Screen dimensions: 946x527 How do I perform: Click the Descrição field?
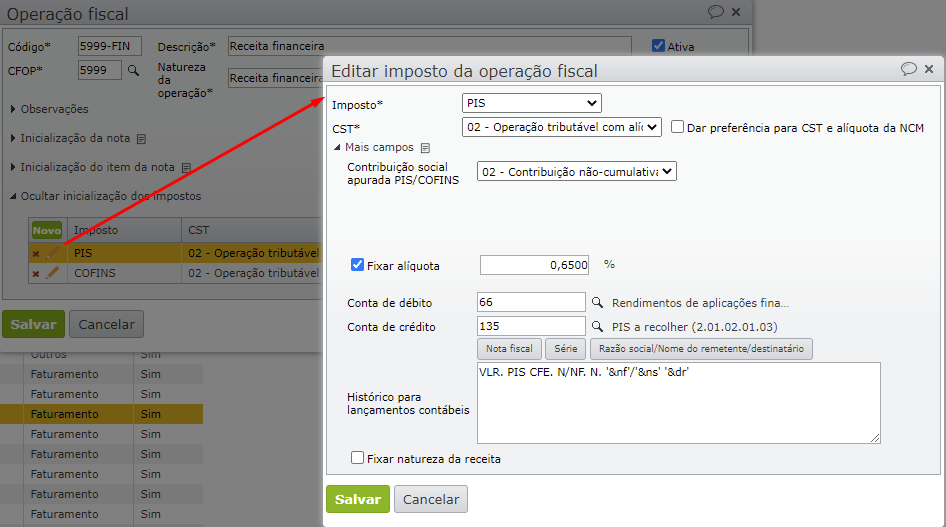click(x=430, y=46)
